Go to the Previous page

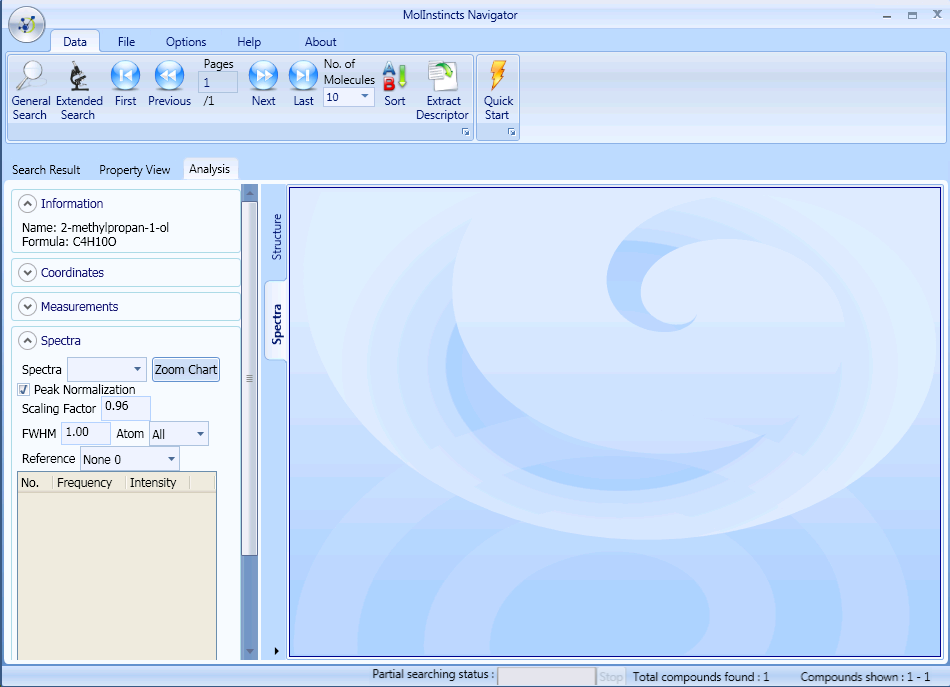(x=169, y=84)
